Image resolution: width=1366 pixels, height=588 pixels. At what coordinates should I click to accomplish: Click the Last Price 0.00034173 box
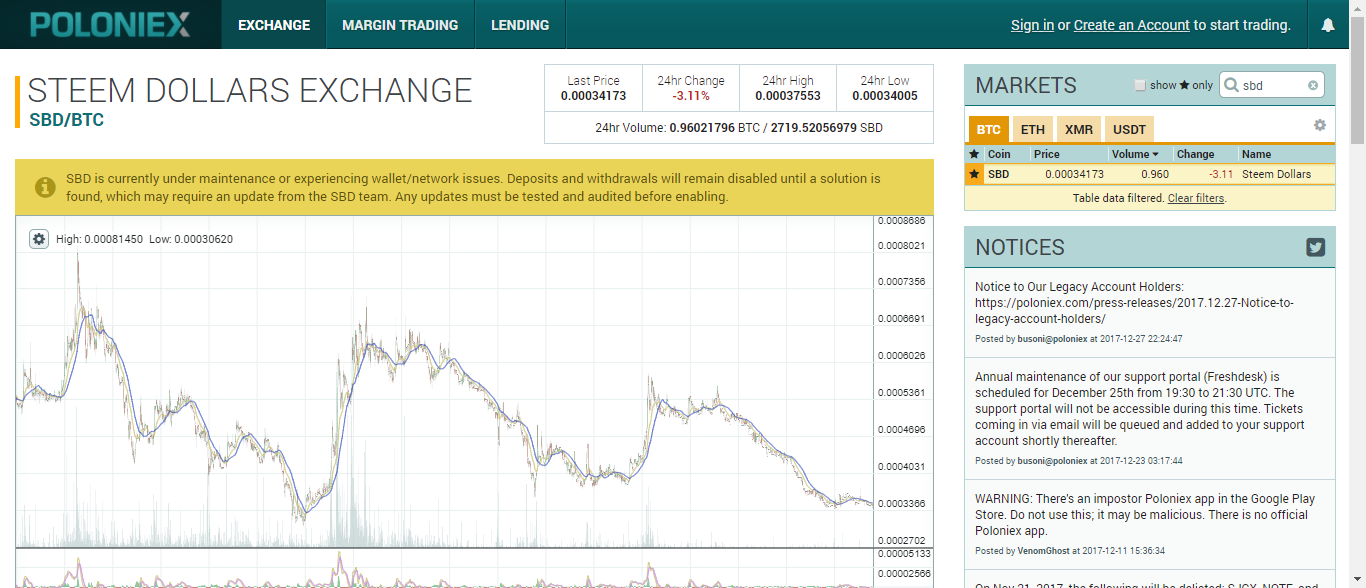[593, 88]
